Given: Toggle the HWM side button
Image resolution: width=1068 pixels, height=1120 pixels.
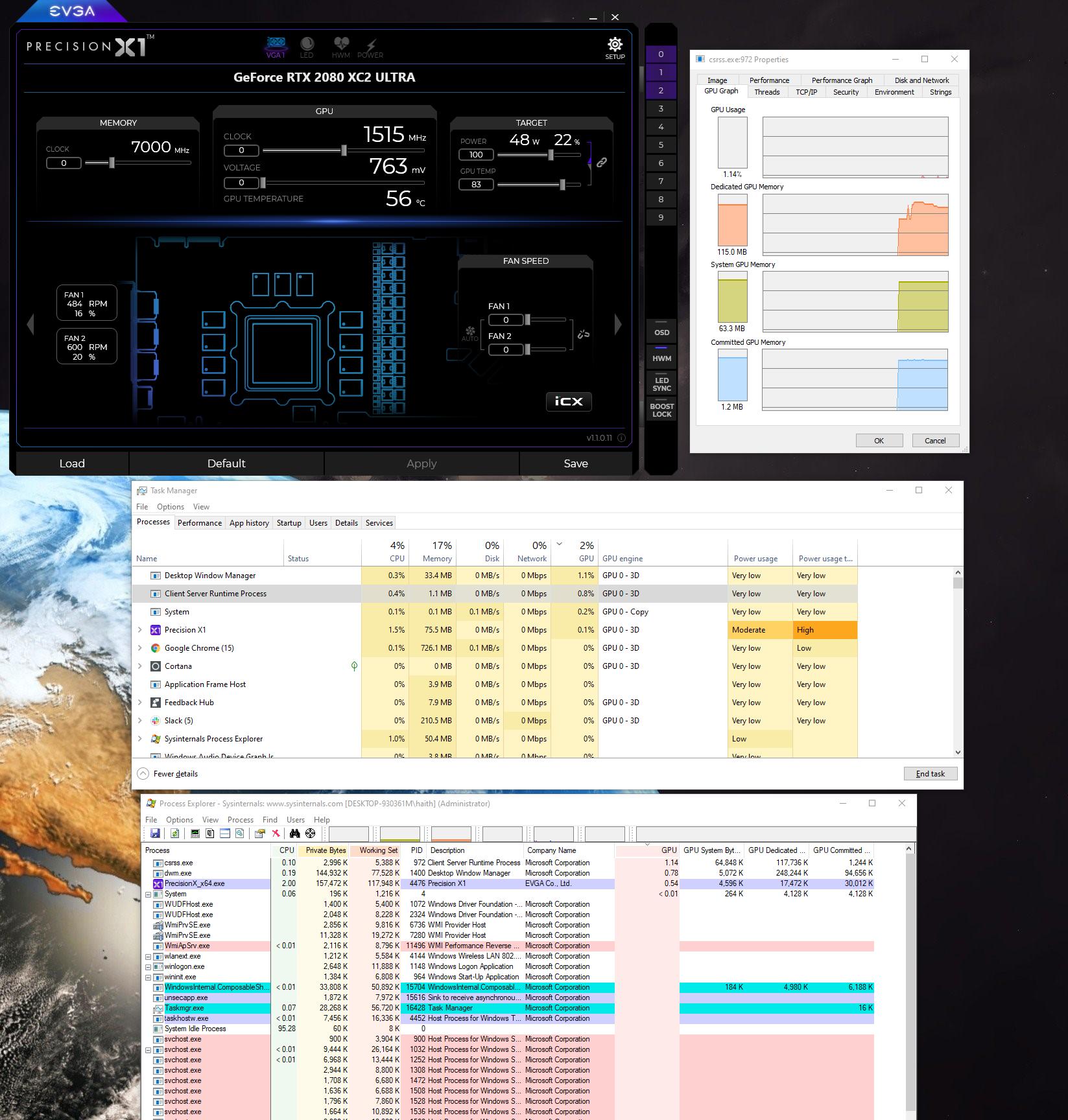Looking at the screenshot, I should coord(661,356).
